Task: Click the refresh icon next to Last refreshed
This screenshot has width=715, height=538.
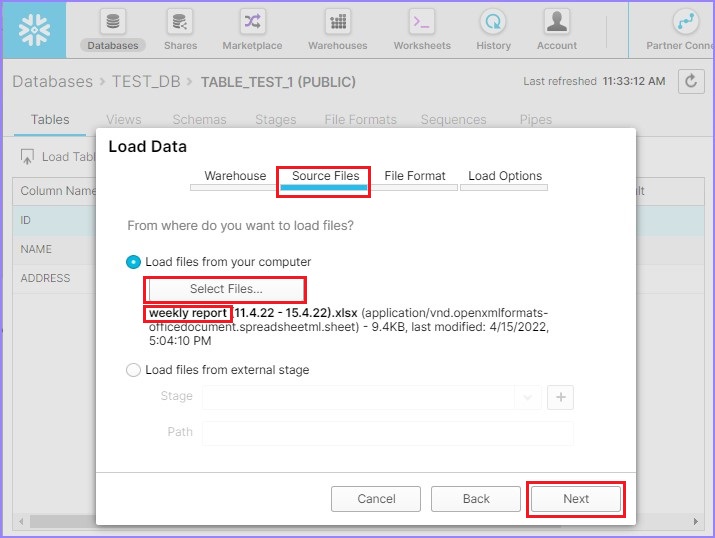Action: [x=691, y=81]
